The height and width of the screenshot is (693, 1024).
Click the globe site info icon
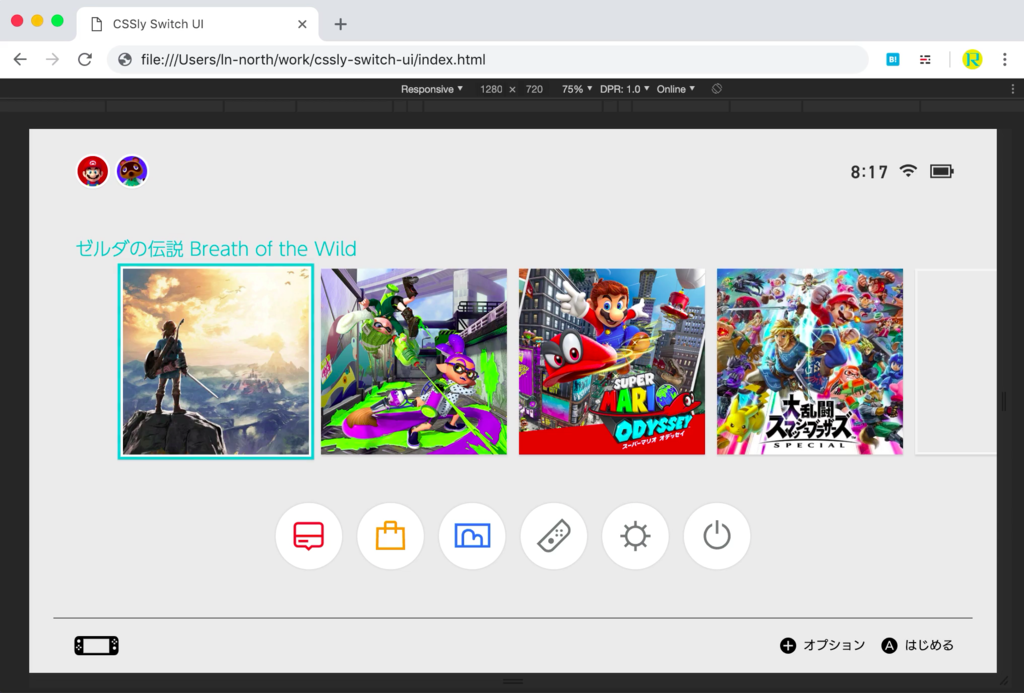[x=125, y=59]
